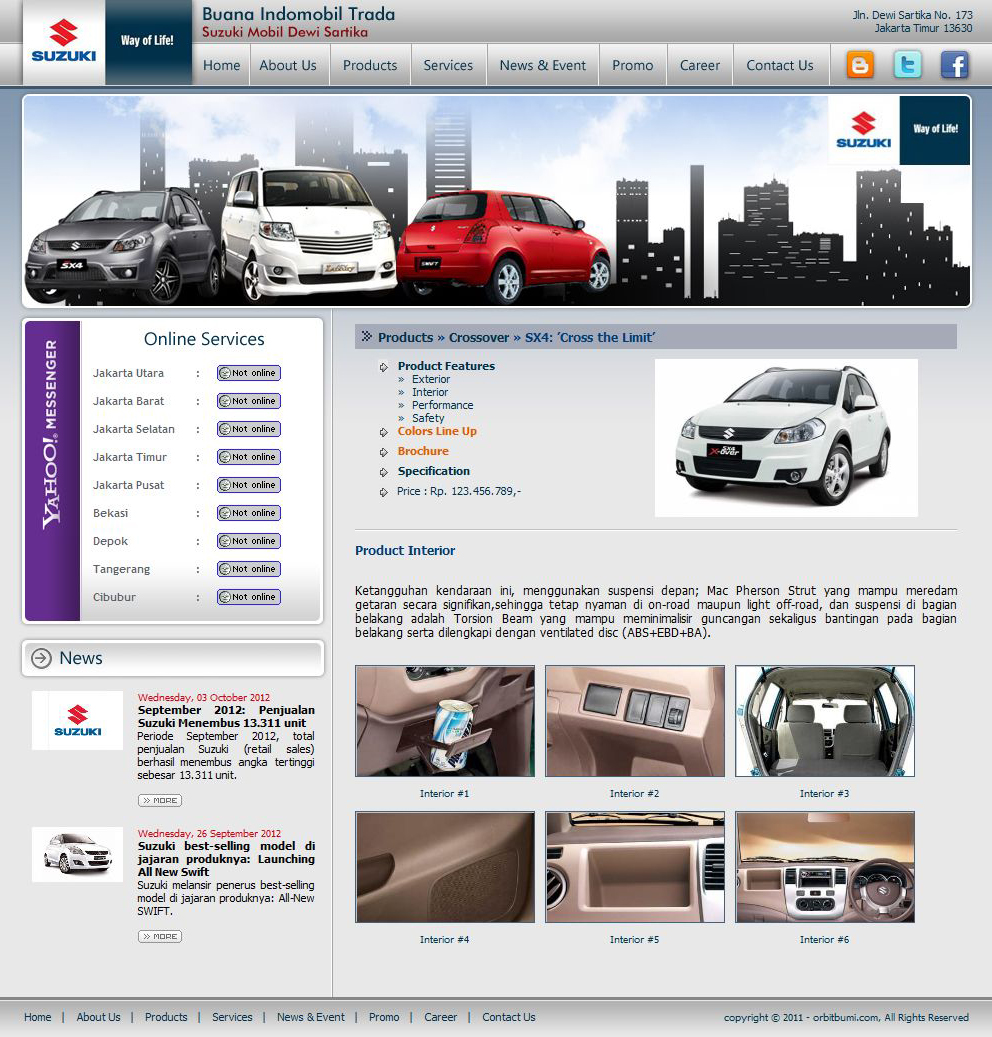This screenshot has height=1037, width=992.
Task: Click Jakarta Utara Yahoo status badge
Action: 249,373
